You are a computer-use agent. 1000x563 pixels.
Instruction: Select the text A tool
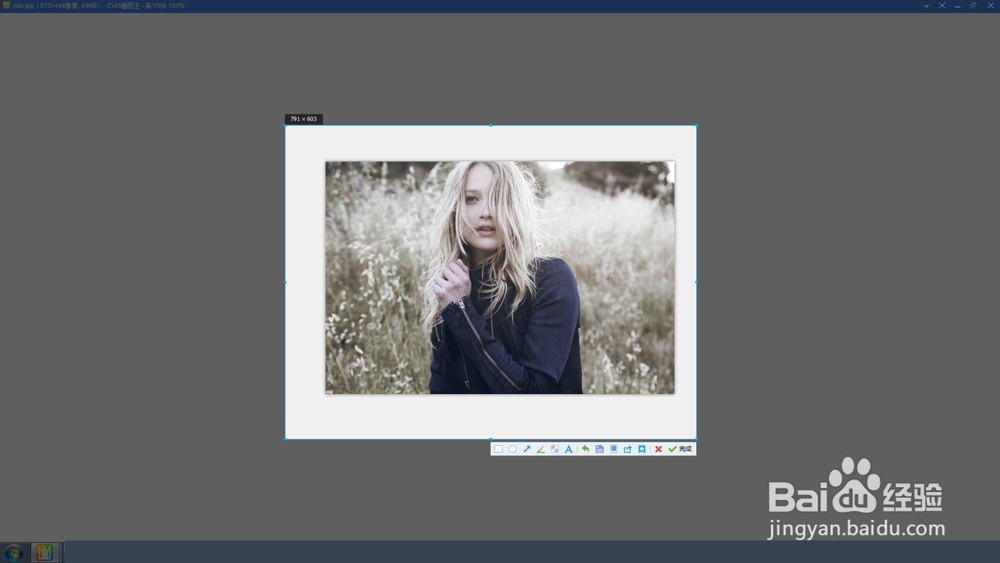pos(568,449)
